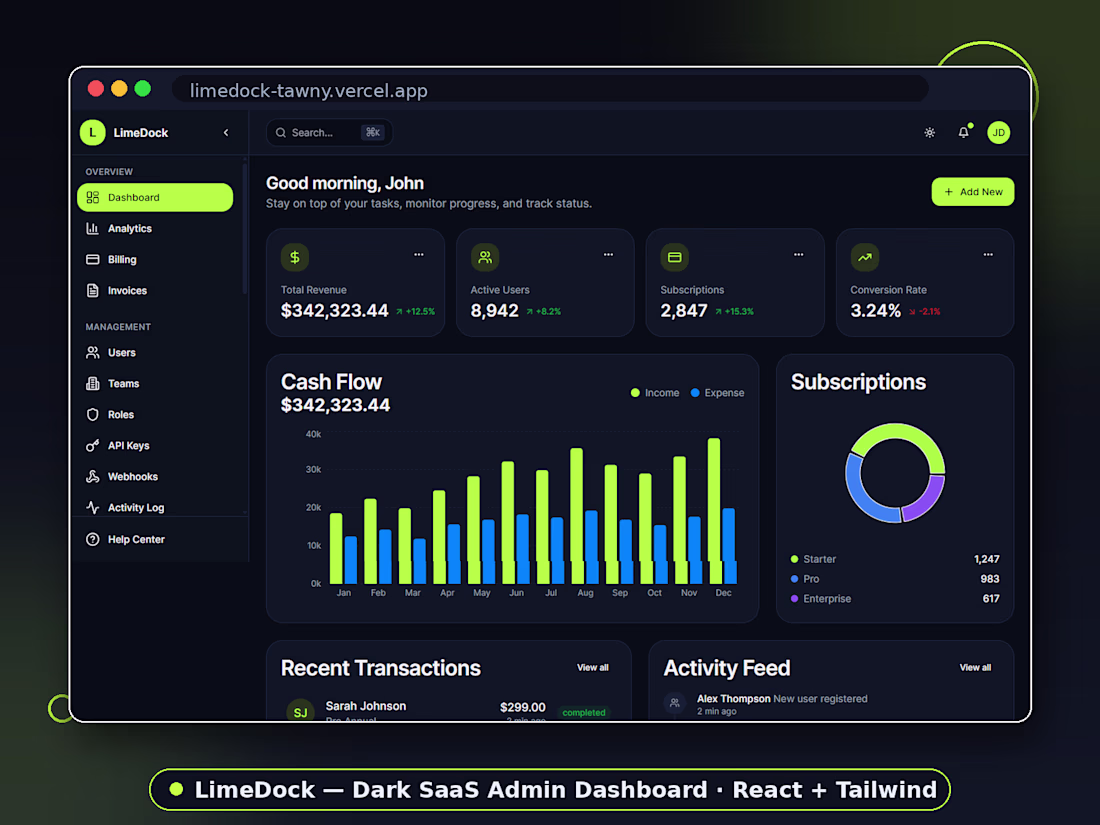Click the -2.1% conversion change indicator

pos(925,311)
